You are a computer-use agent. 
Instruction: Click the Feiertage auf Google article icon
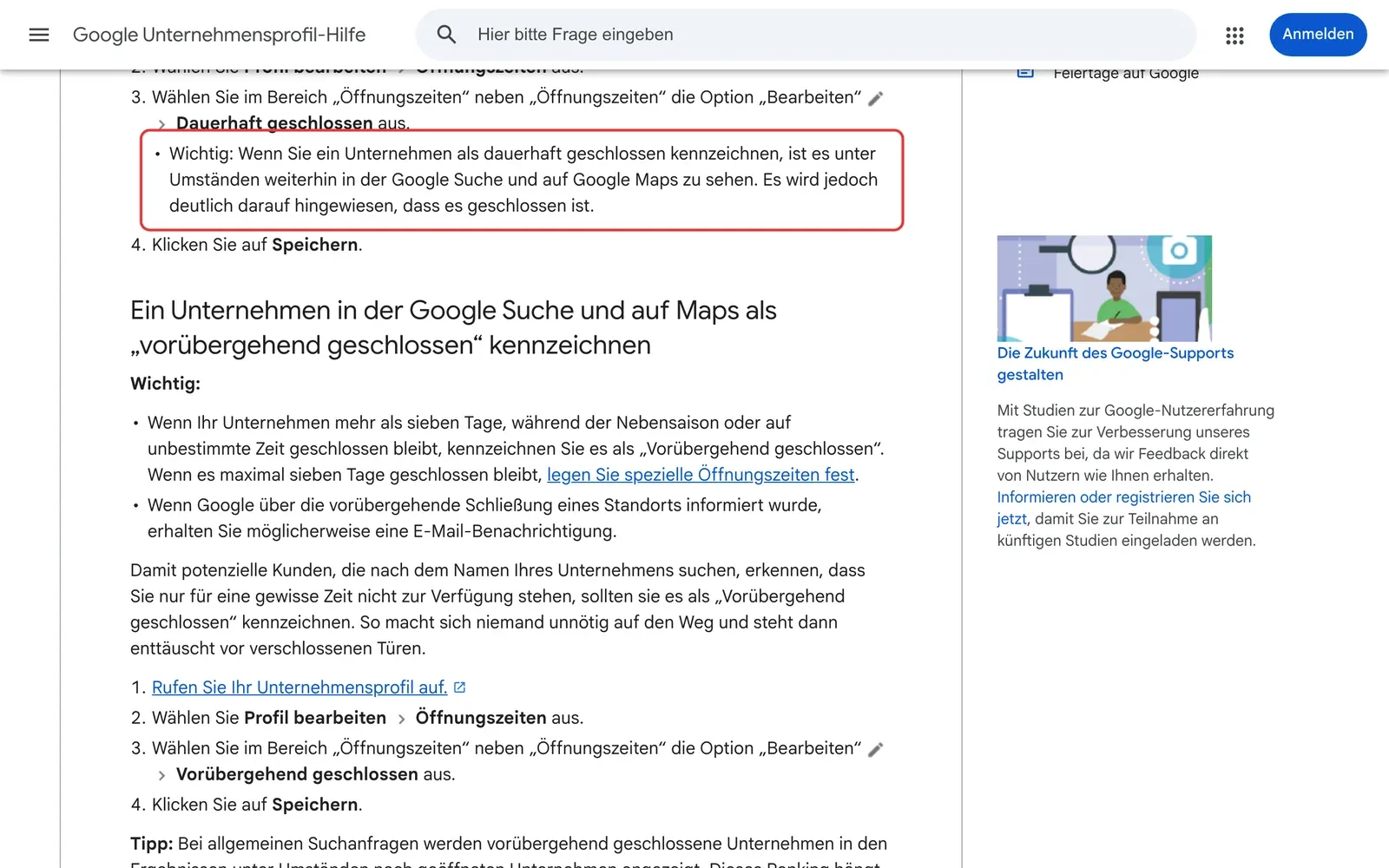[1025, 73]
